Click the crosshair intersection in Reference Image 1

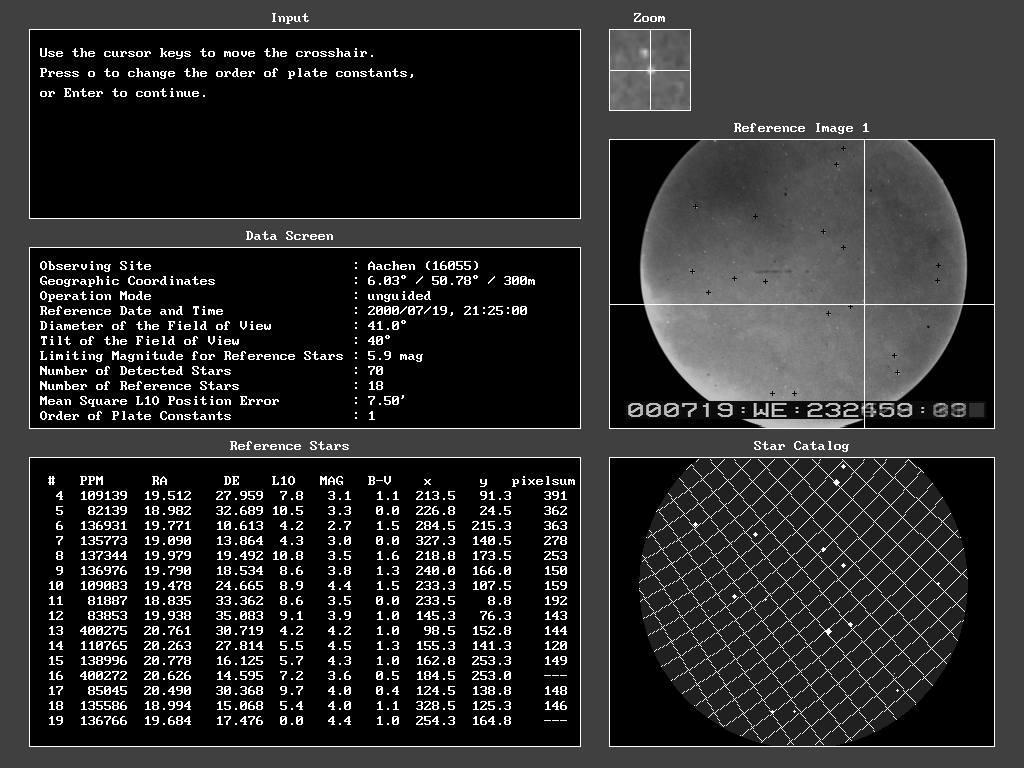pyautogui.click(x=865, y=304)
